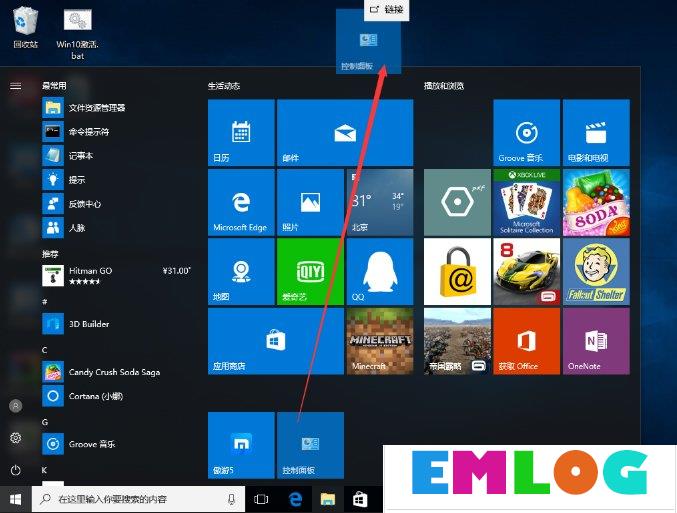The image size is (677, 513).
Task: Open the 电影和电视 tile
Action: click(596, 133)
